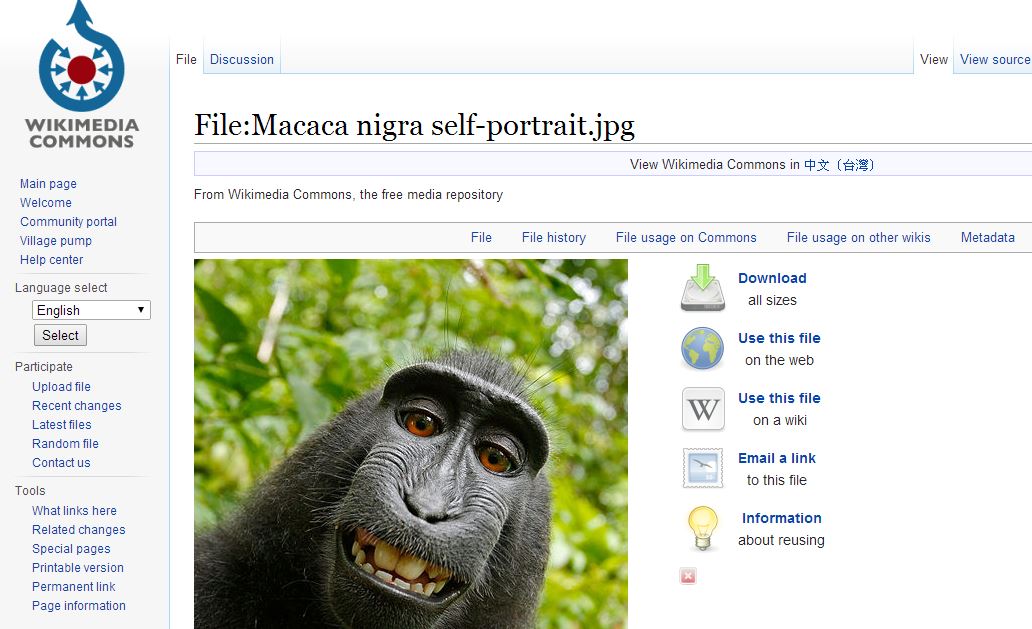Click the Chinese (Taiwan) language link
This screenshot has height=629, width=1032.
coord(839,165)
